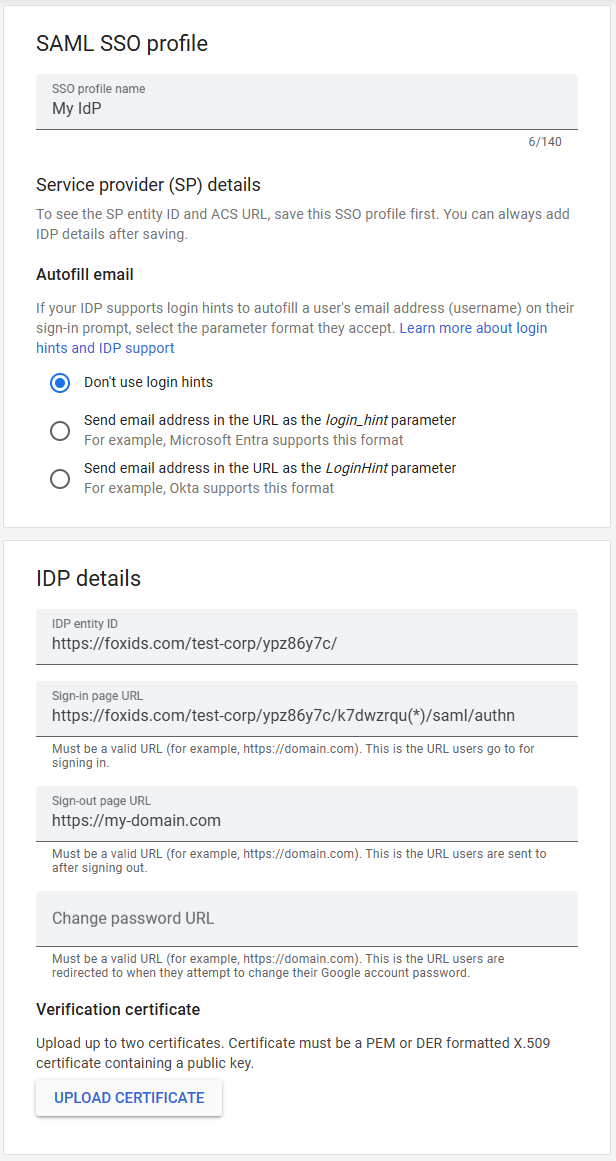Select the login_hint parameter option

point(60,431)
